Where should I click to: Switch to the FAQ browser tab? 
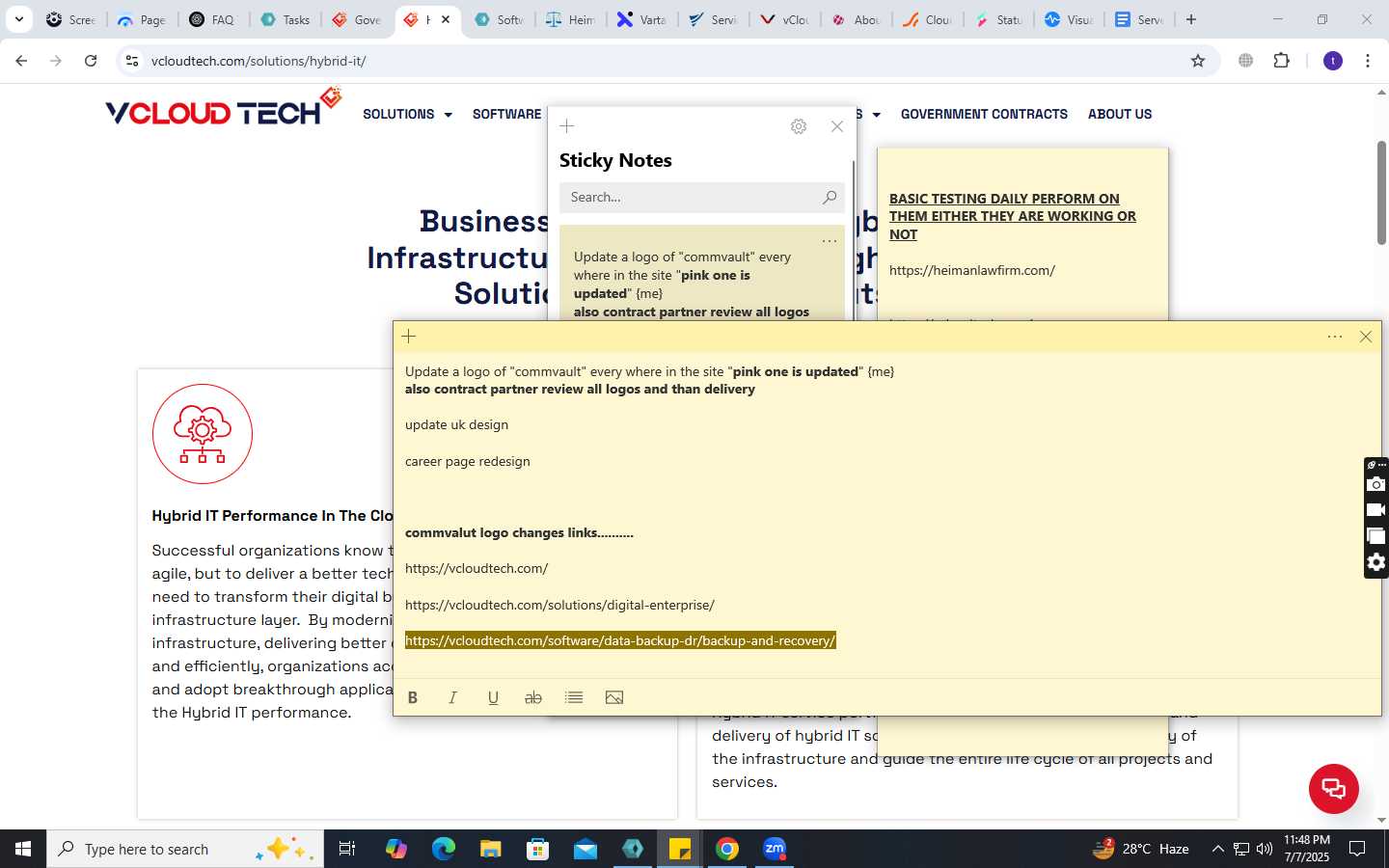pyautogui.click(x=213, y=19)
